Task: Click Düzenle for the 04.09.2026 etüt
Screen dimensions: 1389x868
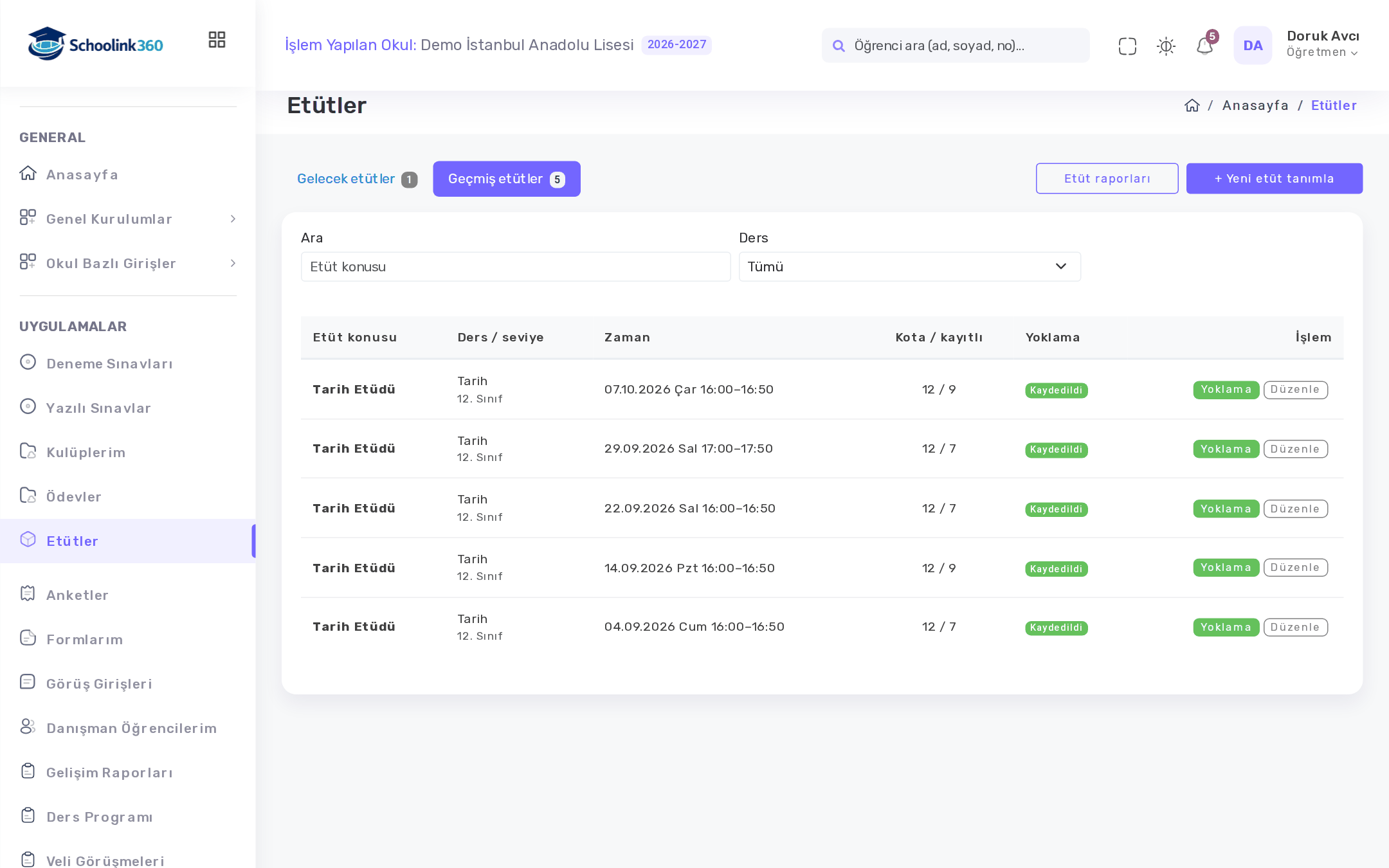Action: [1296, 628]
